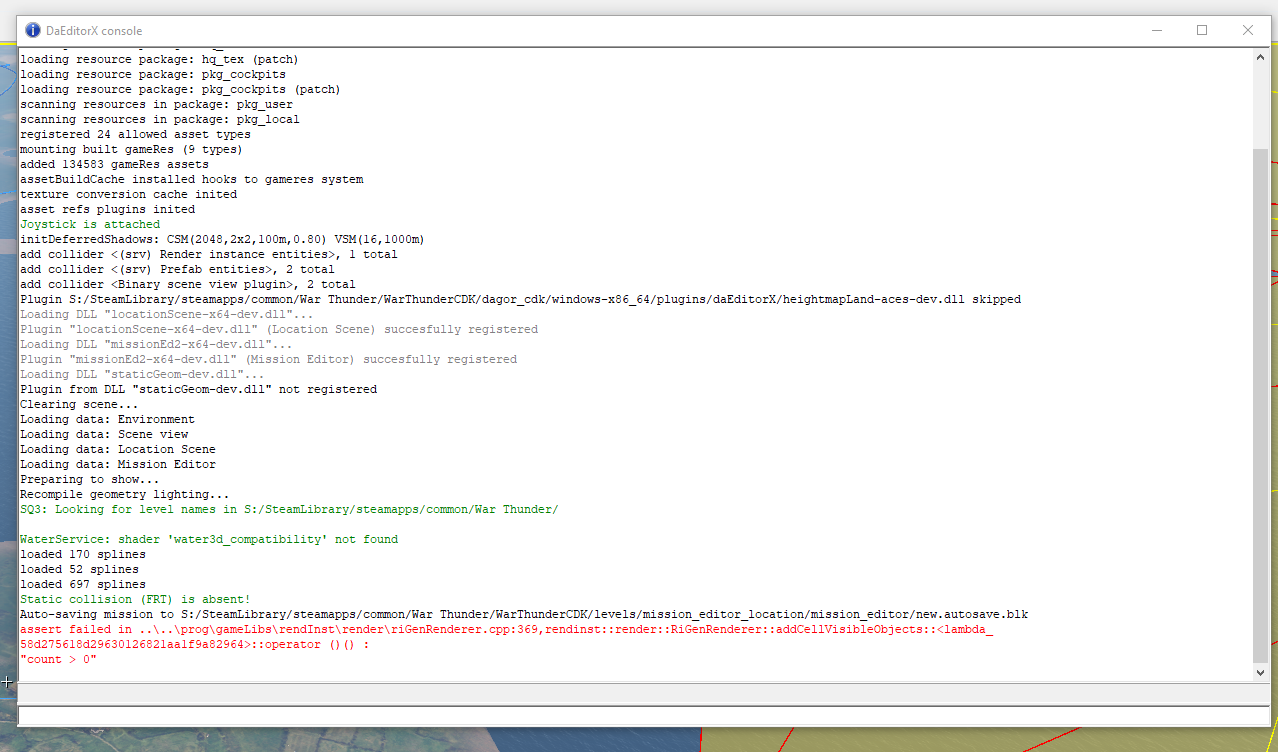Click the scrollbar down arrow in console
1278x752 pixels.
coord(1260,672)
